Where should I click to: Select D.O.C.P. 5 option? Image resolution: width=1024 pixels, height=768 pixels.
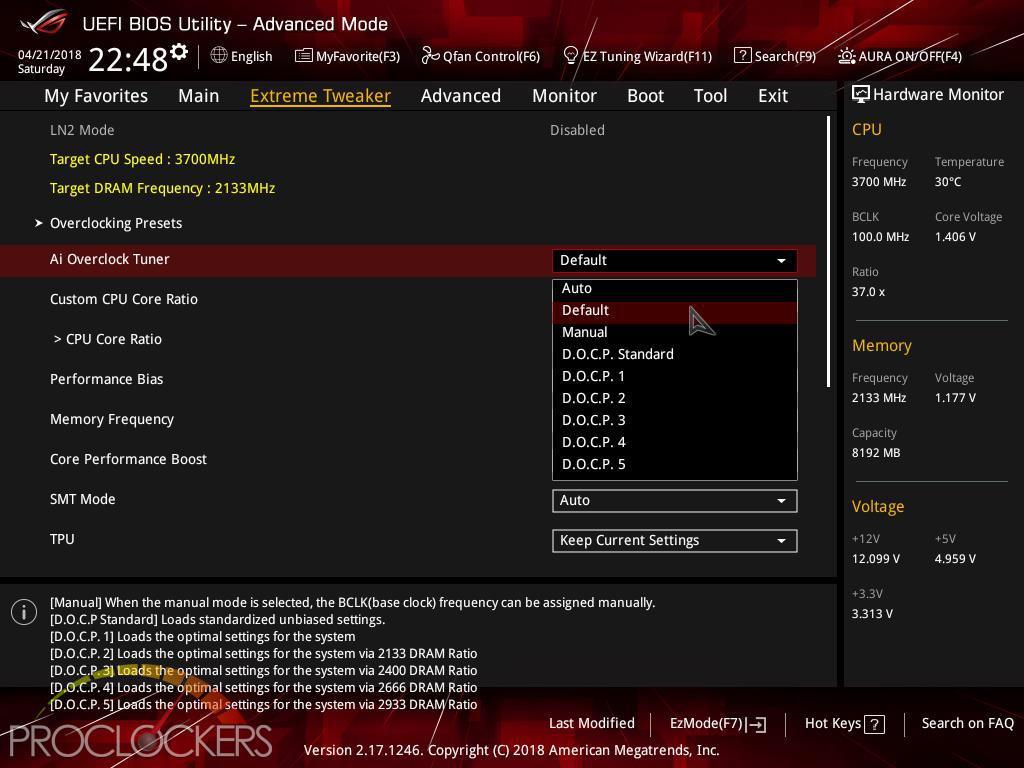tap(675, 464)
